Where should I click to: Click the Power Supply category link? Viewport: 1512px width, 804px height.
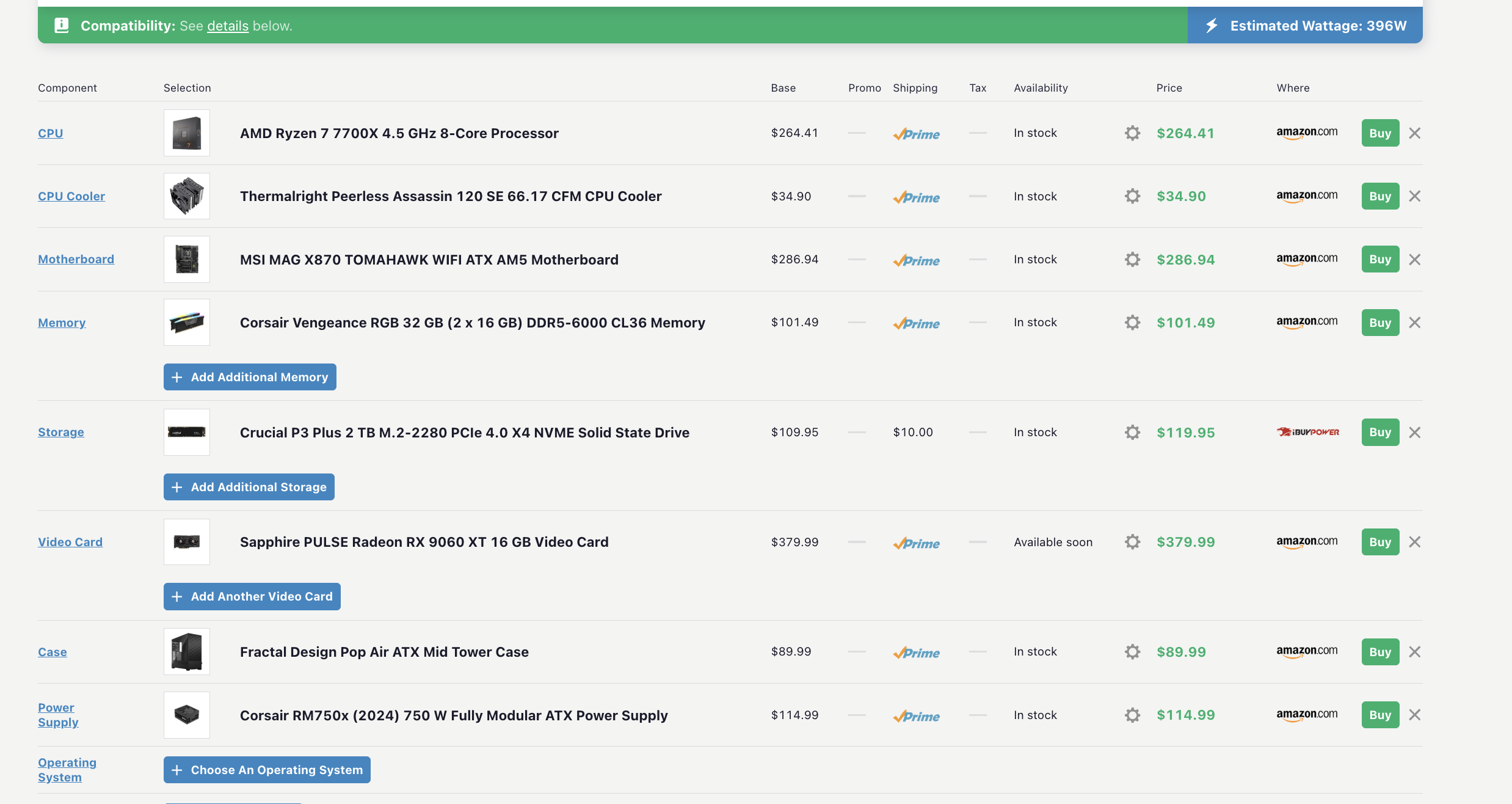[58, 715]
